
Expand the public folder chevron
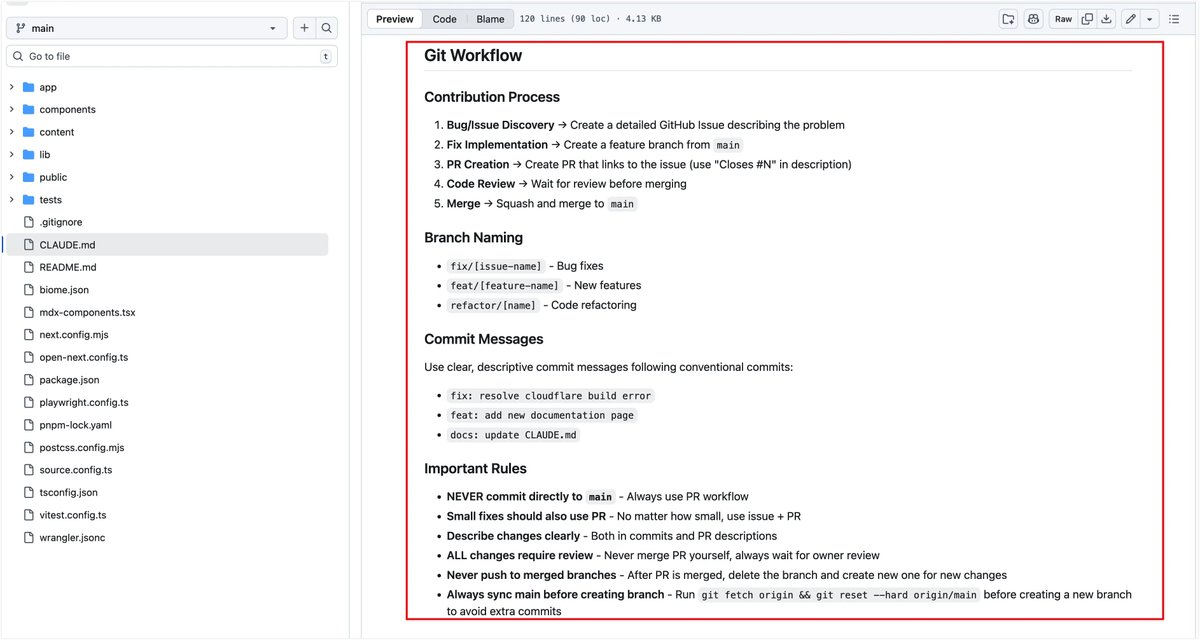[12, 177]
